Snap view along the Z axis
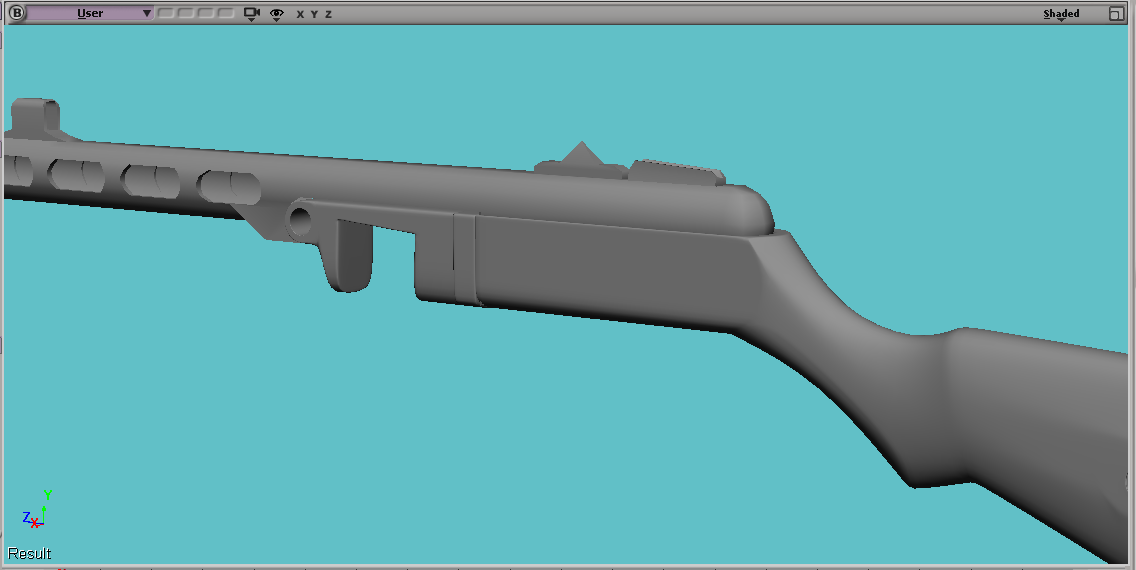Screen dimensions: 1136x570 328,14
